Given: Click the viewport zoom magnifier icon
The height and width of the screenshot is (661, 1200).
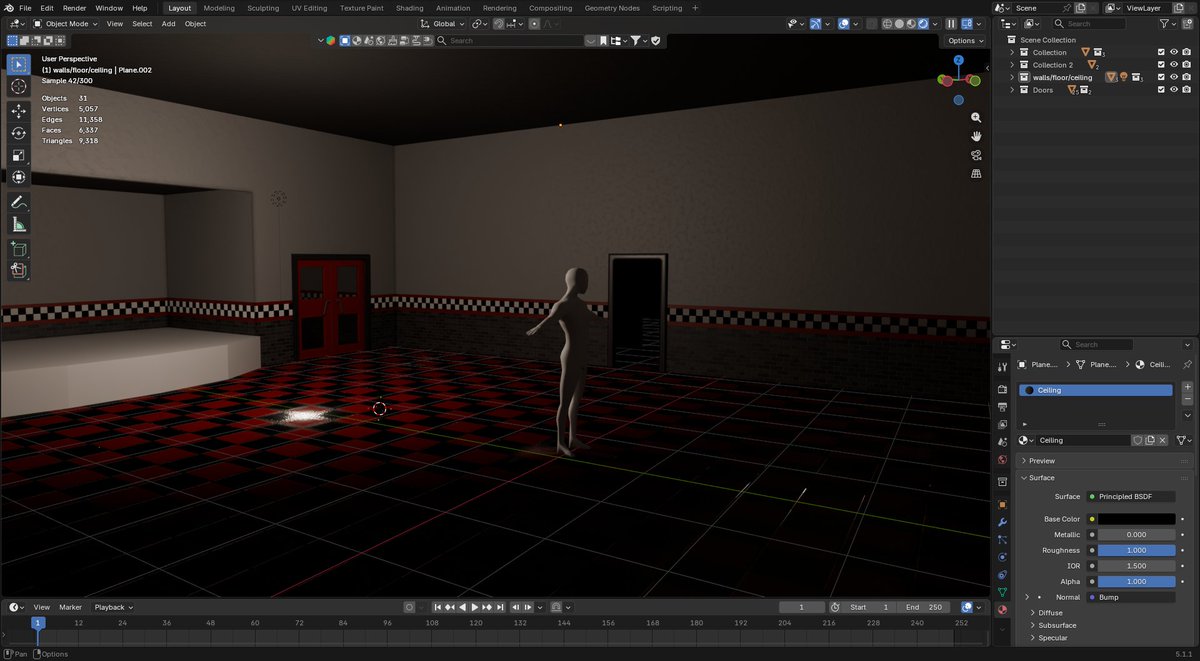Looking at the screenshot, I should [x=976, y=118].
